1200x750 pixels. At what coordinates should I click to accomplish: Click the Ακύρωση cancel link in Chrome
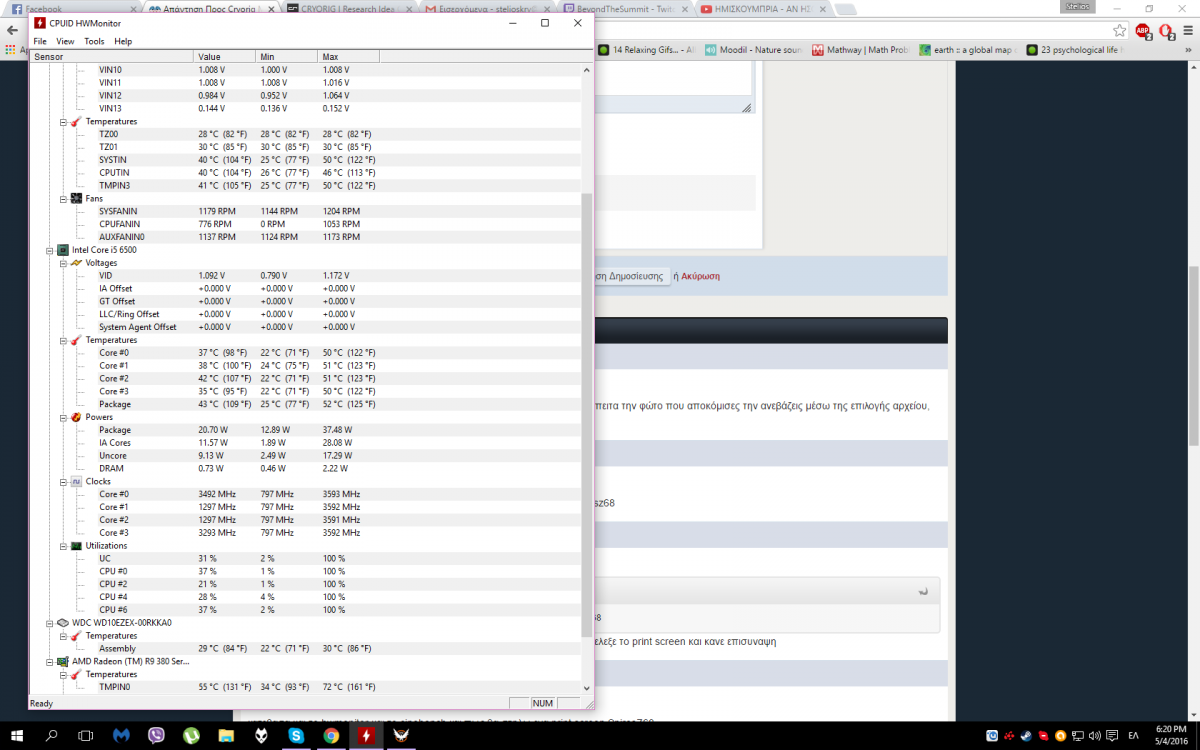coord(700,276)
